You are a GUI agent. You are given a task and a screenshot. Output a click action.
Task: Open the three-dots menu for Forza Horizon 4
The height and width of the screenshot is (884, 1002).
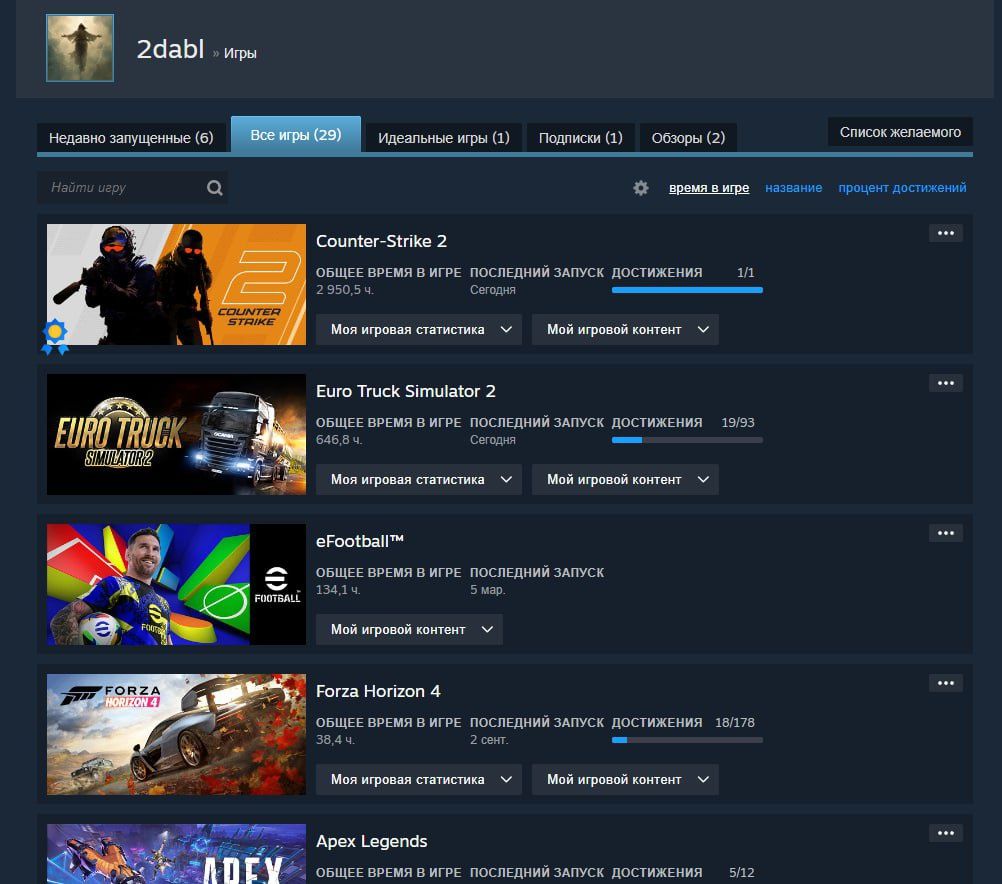coord(946,683)
